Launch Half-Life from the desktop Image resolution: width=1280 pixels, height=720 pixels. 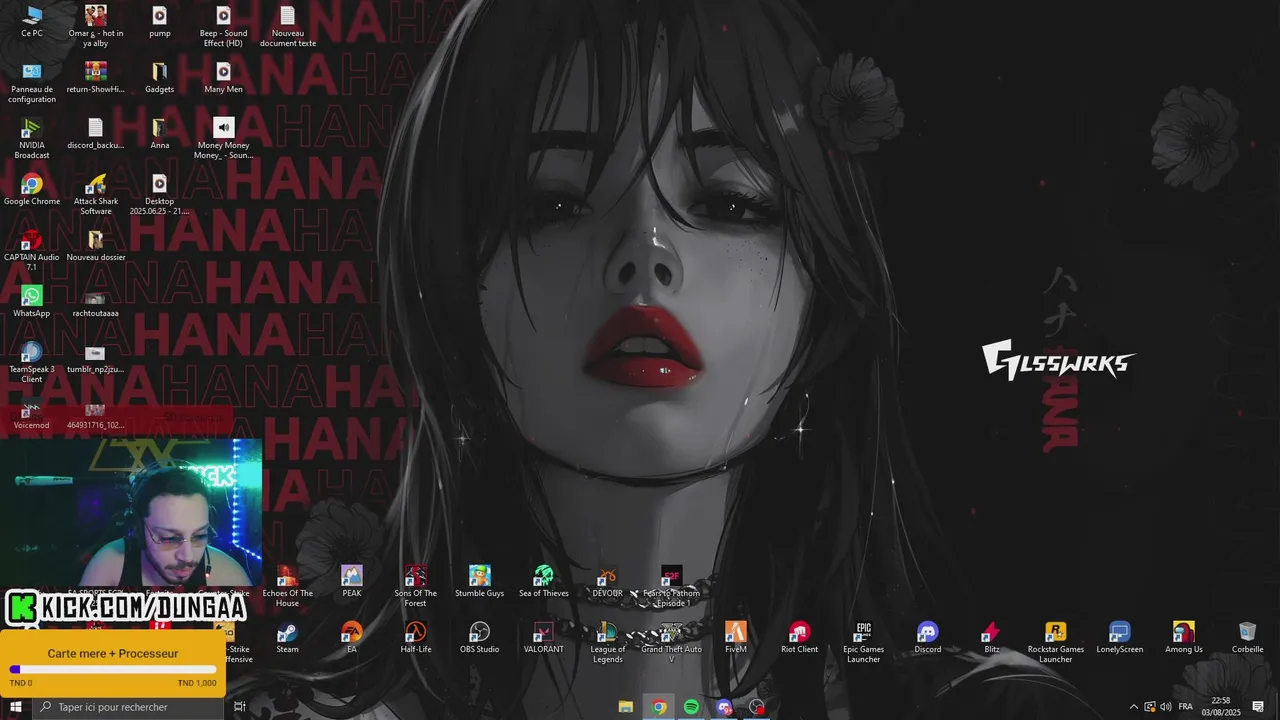tap(416, 638)
